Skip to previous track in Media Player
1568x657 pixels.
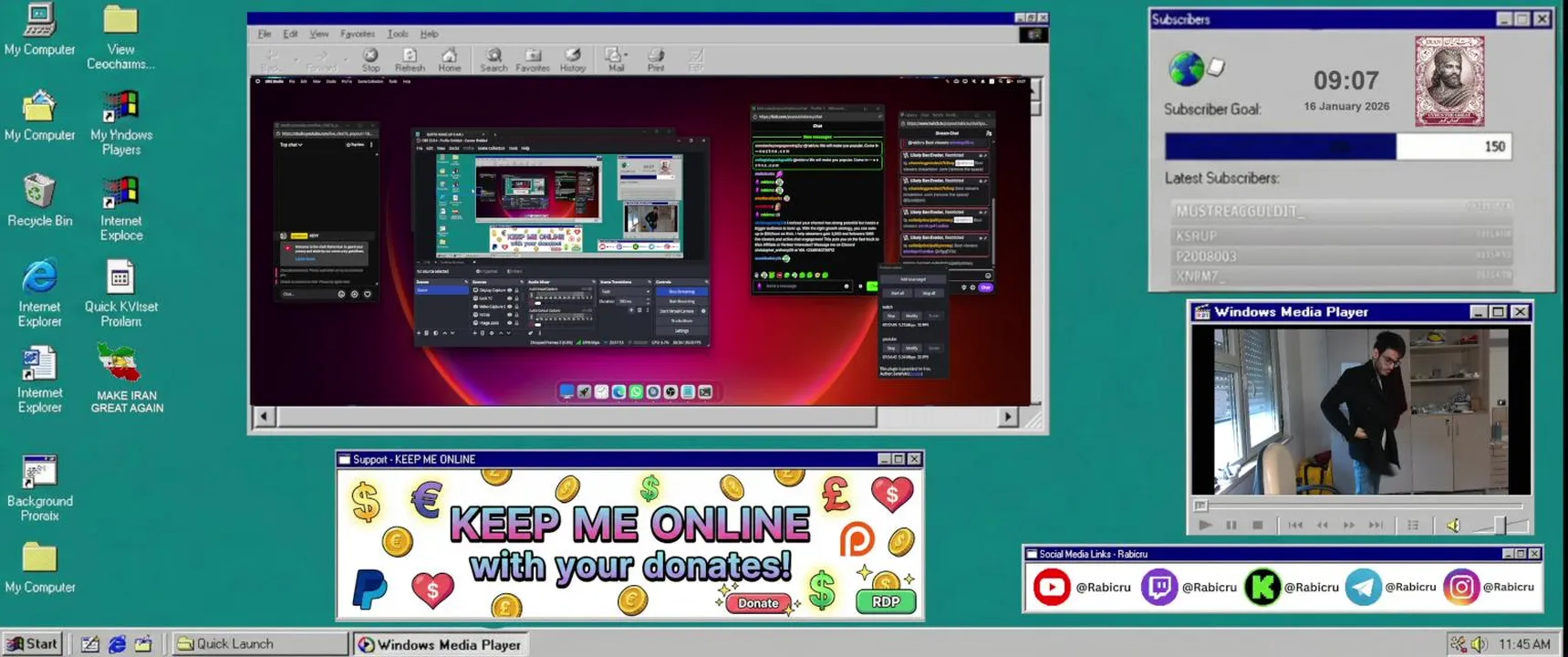tap(1295, 525)
